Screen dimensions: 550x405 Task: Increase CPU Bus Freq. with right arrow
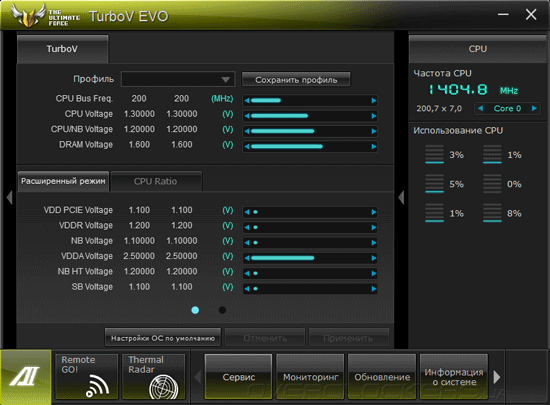(x=374, y=101)
